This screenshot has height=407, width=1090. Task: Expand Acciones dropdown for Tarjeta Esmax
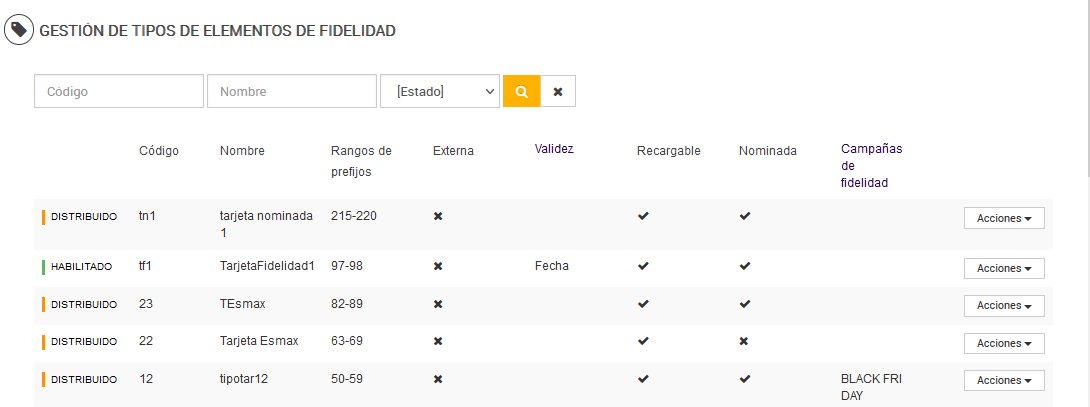pos(1004,343)
